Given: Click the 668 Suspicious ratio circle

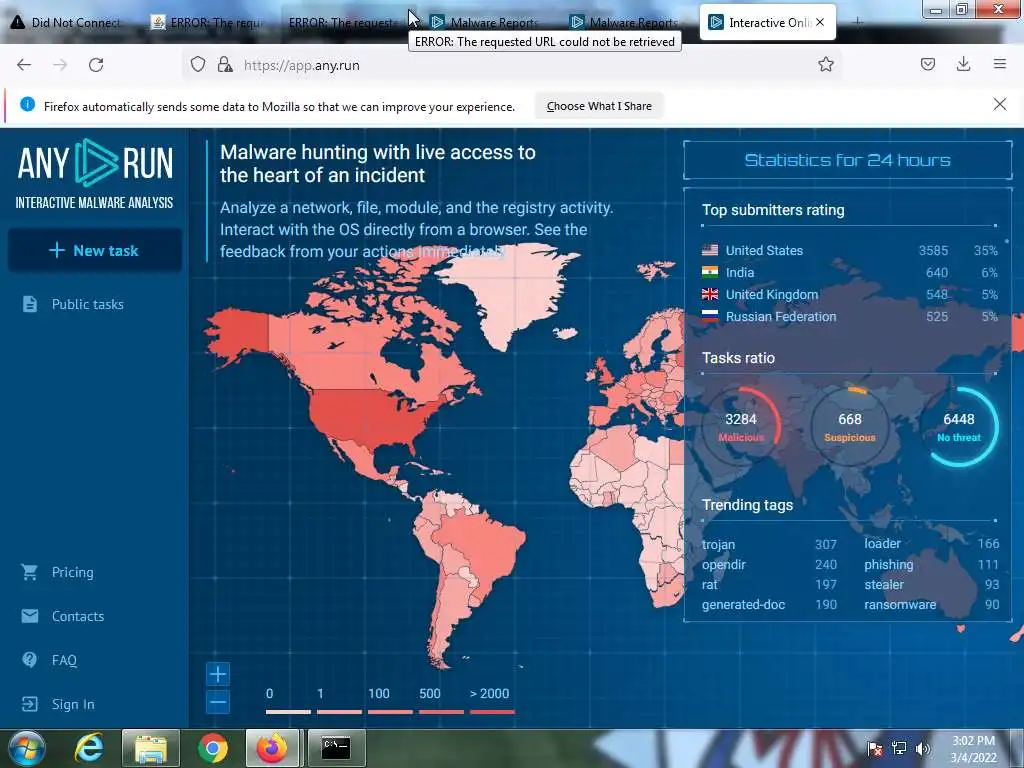Looking at the screenshot, I should [850, 426].
